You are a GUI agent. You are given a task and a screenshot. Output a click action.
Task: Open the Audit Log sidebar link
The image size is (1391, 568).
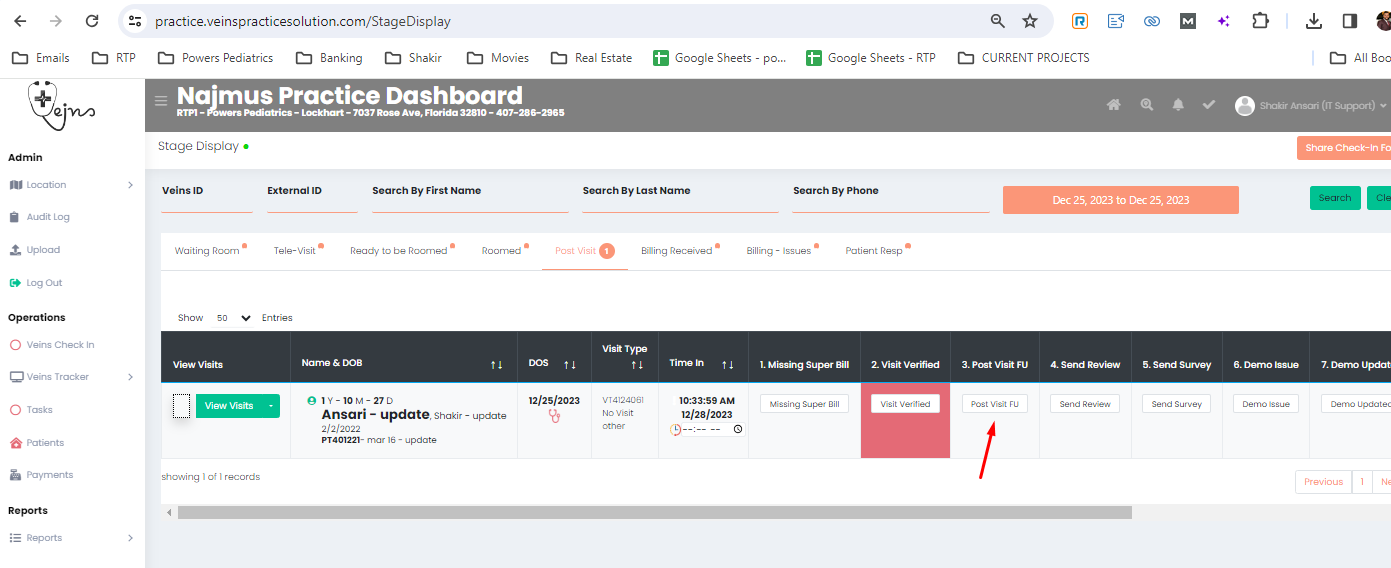click(47, 217)
